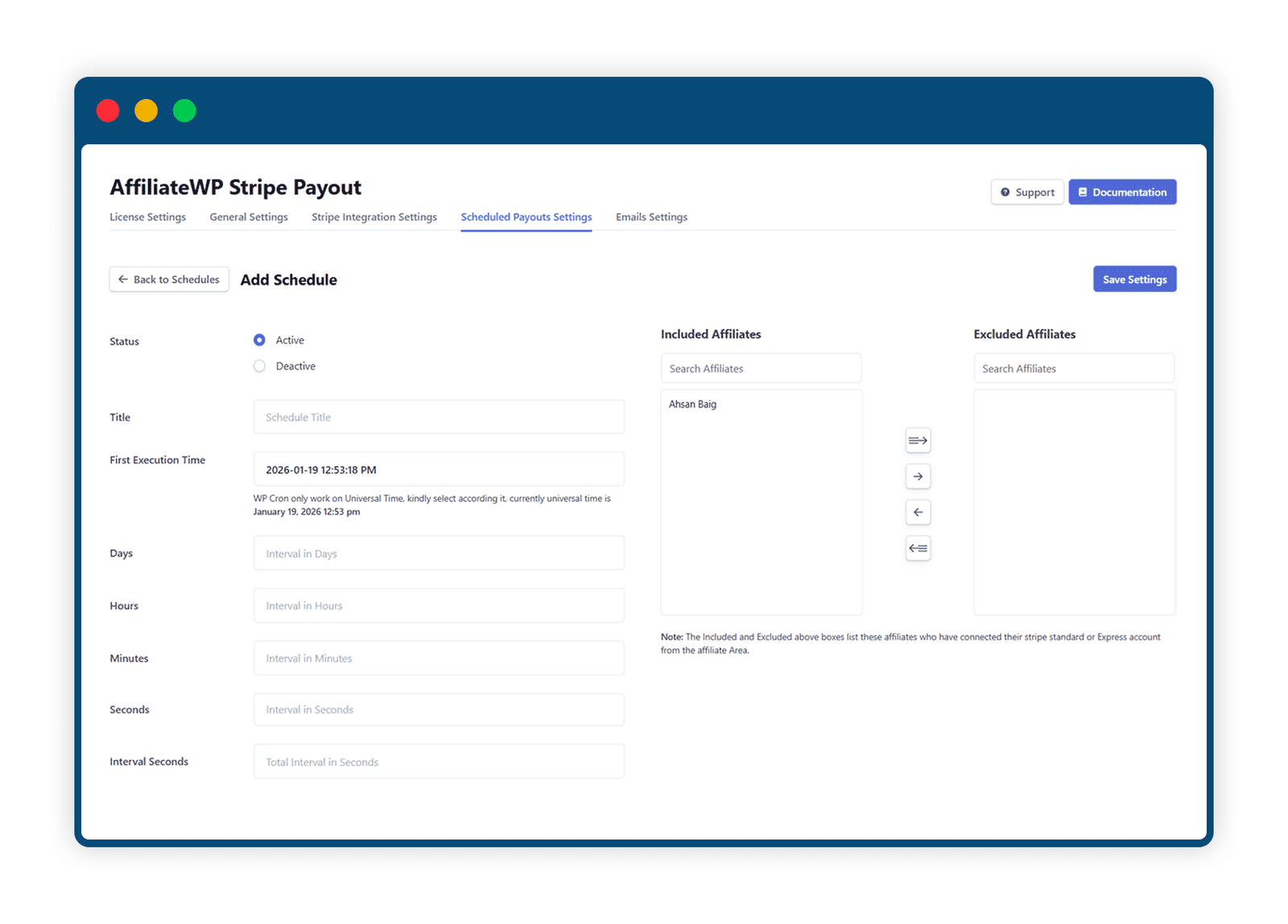Go to Emails Settings tab
1288x924 pixels.
[x=651, y=217]
